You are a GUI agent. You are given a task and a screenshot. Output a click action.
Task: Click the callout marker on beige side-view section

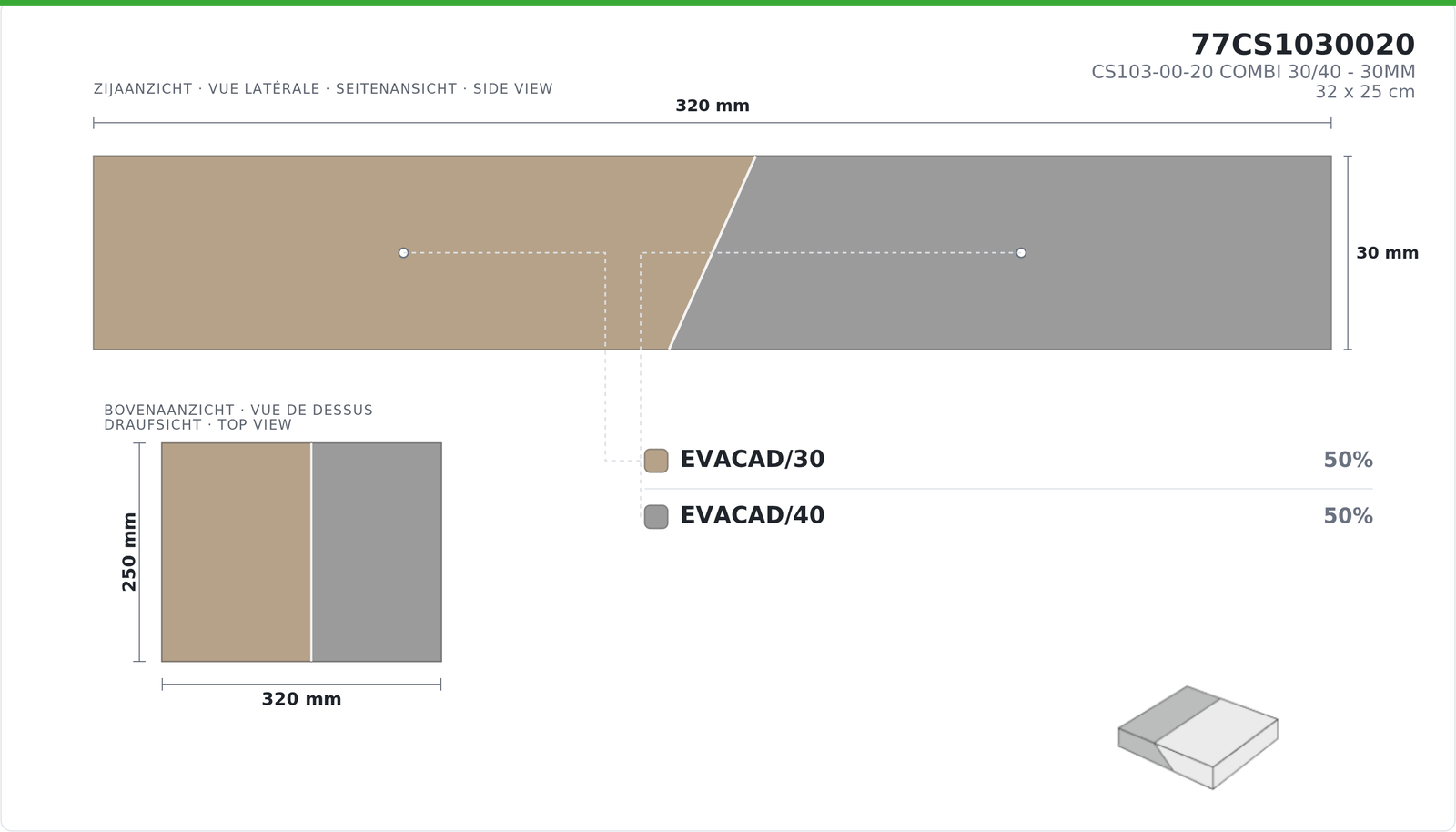[403, 253]
